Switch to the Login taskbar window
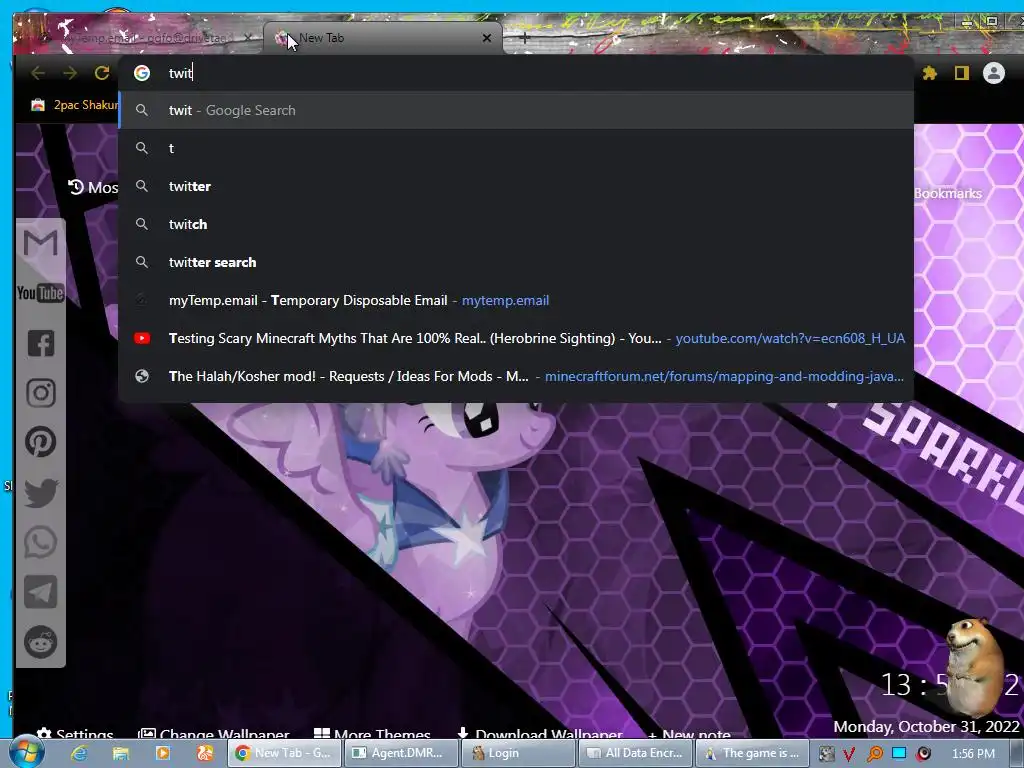 coord(518,753)
